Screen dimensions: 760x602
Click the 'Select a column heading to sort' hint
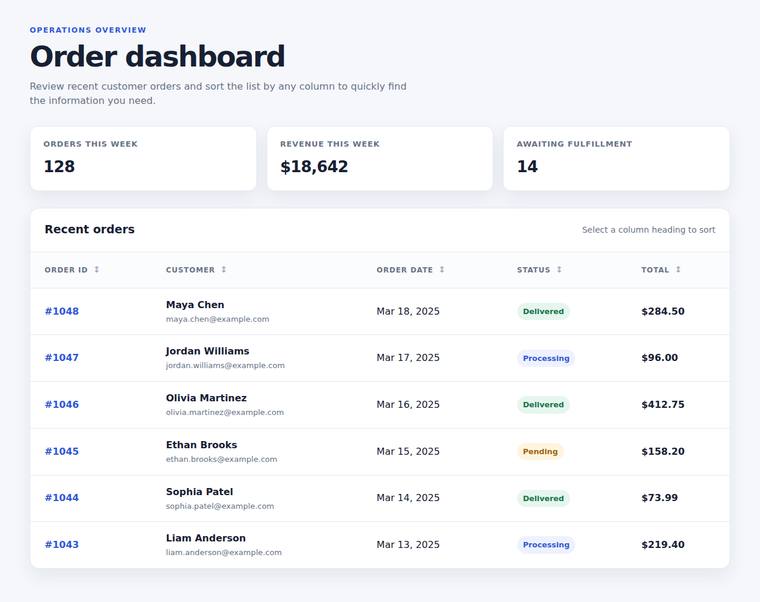pyautogui.click(x=649, y=230)
